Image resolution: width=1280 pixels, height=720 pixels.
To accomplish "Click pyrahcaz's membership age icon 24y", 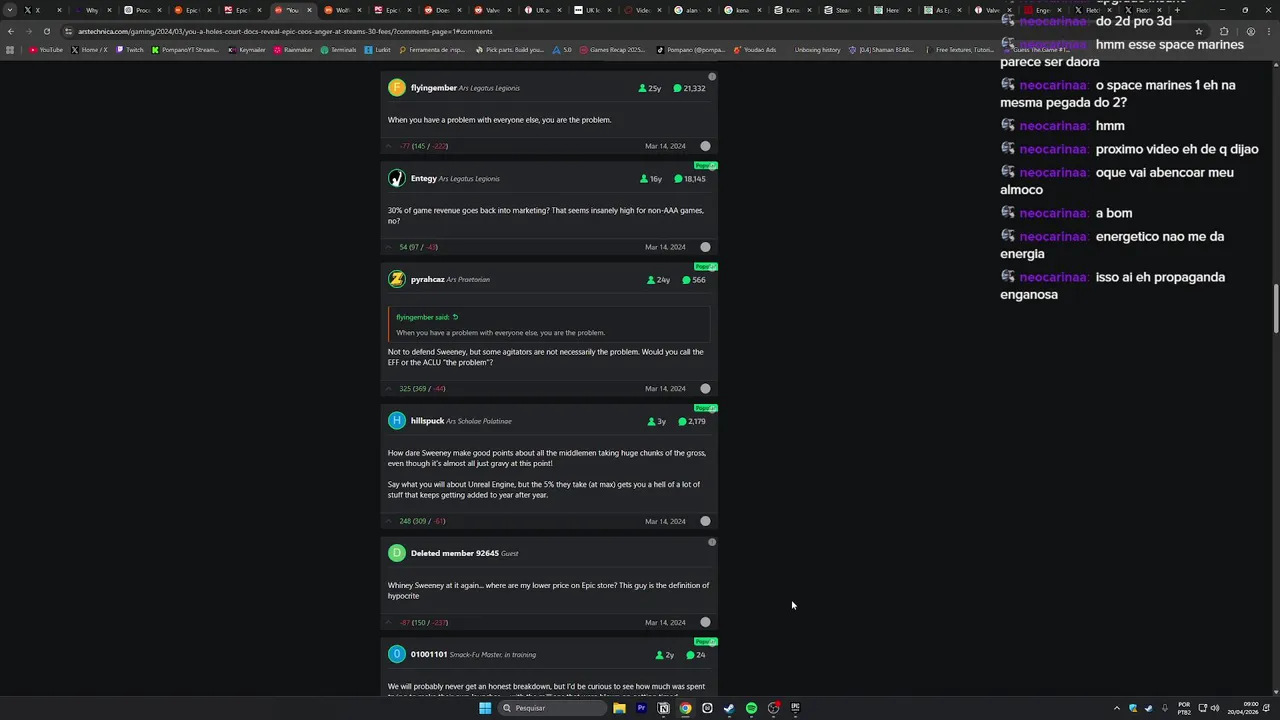I will 651,280.
